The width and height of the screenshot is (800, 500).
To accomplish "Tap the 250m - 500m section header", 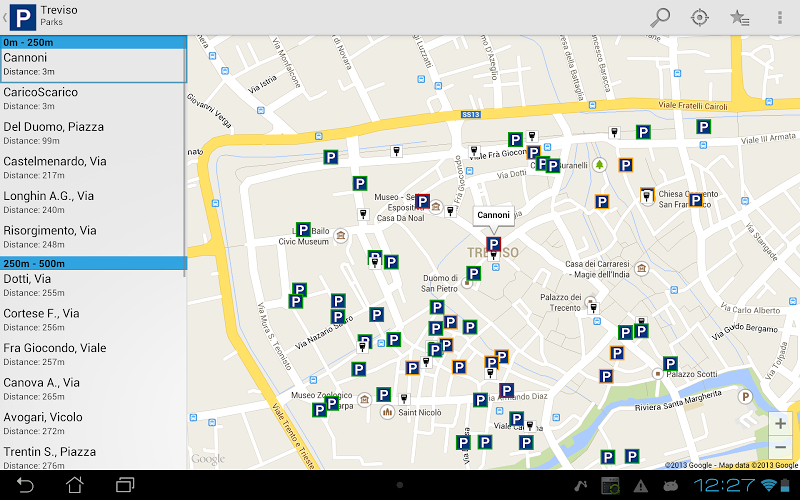I will click(x=93, y=263).
